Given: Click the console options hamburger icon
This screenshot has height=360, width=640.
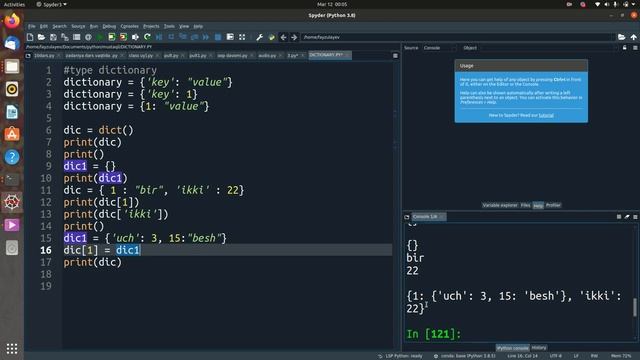Looking at the screenshot, I should click(635, 217).
